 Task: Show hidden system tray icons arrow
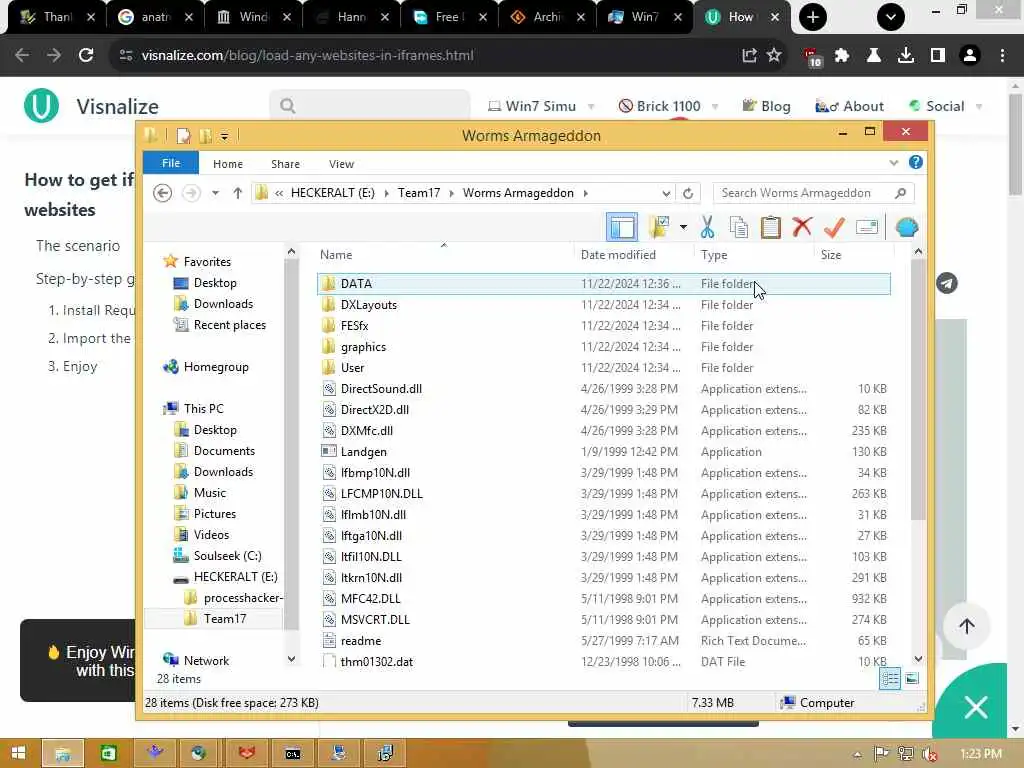(x=857, y=754)
